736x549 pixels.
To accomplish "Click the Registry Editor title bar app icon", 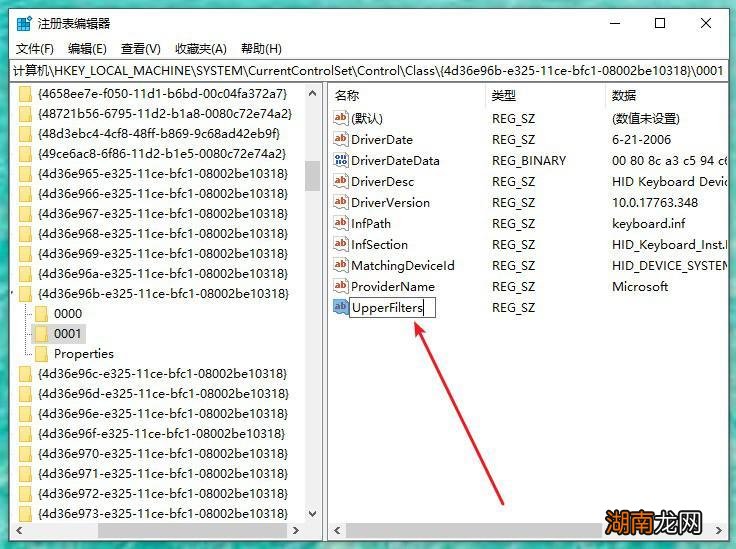I will click(24, 23).
